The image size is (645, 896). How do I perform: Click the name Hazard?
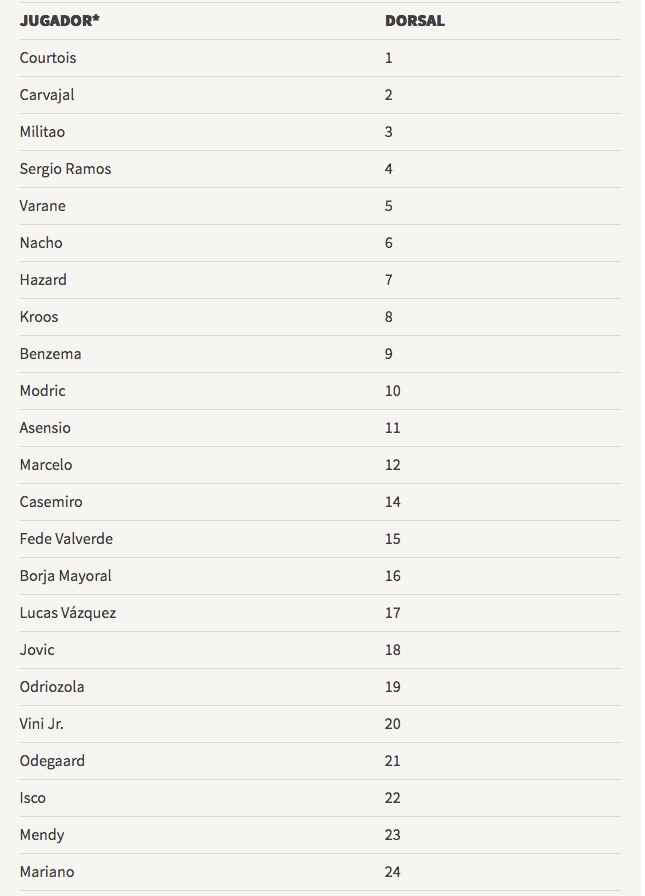point(43,280)
